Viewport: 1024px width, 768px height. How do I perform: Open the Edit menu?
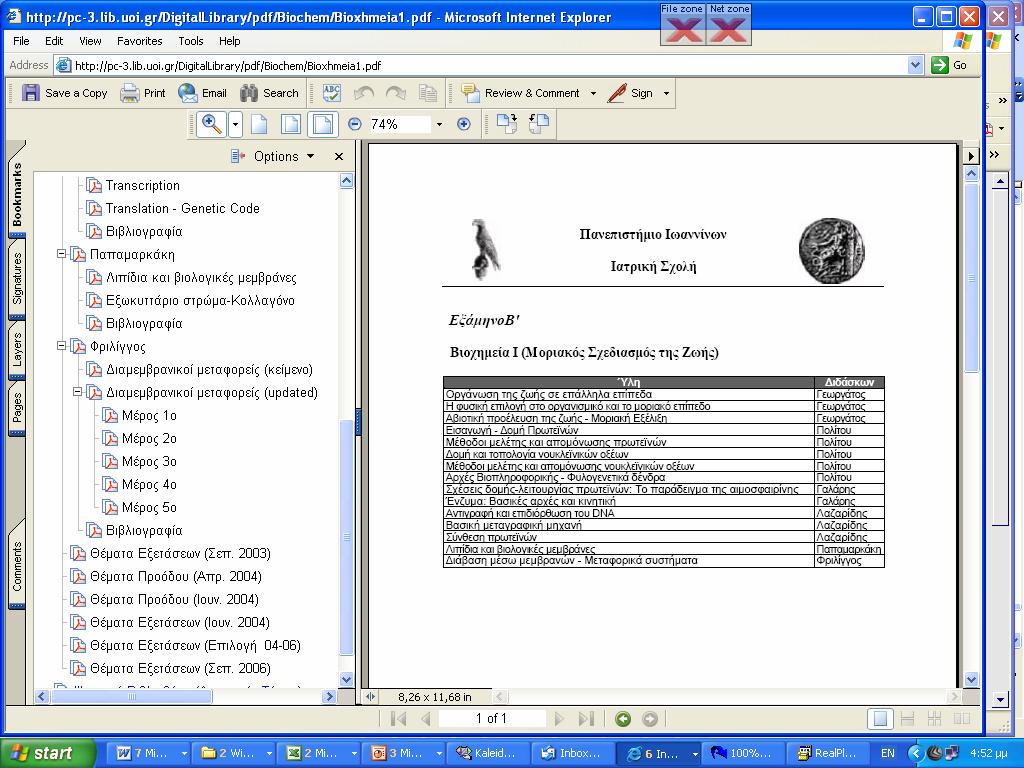point(54,41)
